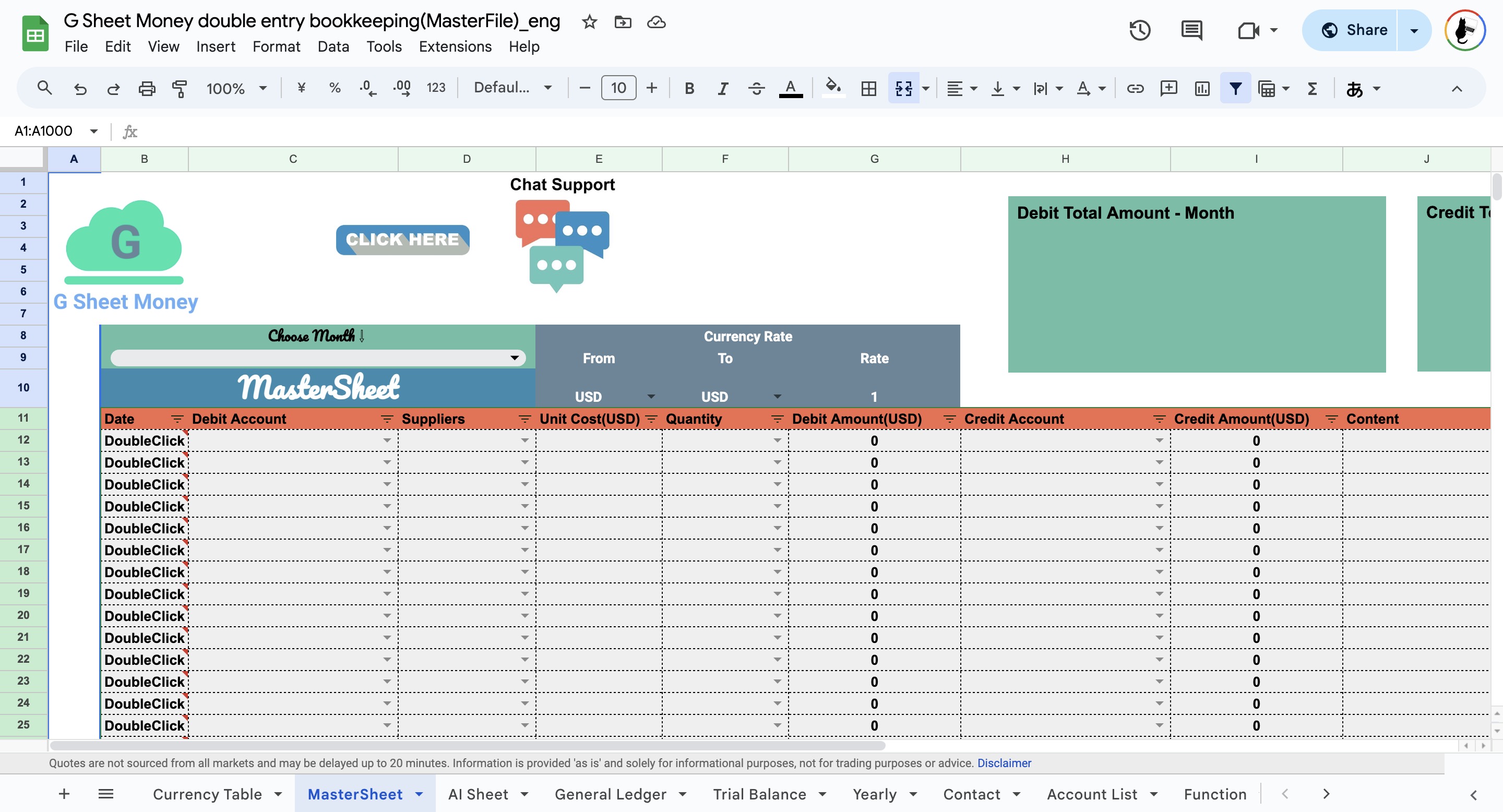Open the Extensions menu

click(455, 46)
